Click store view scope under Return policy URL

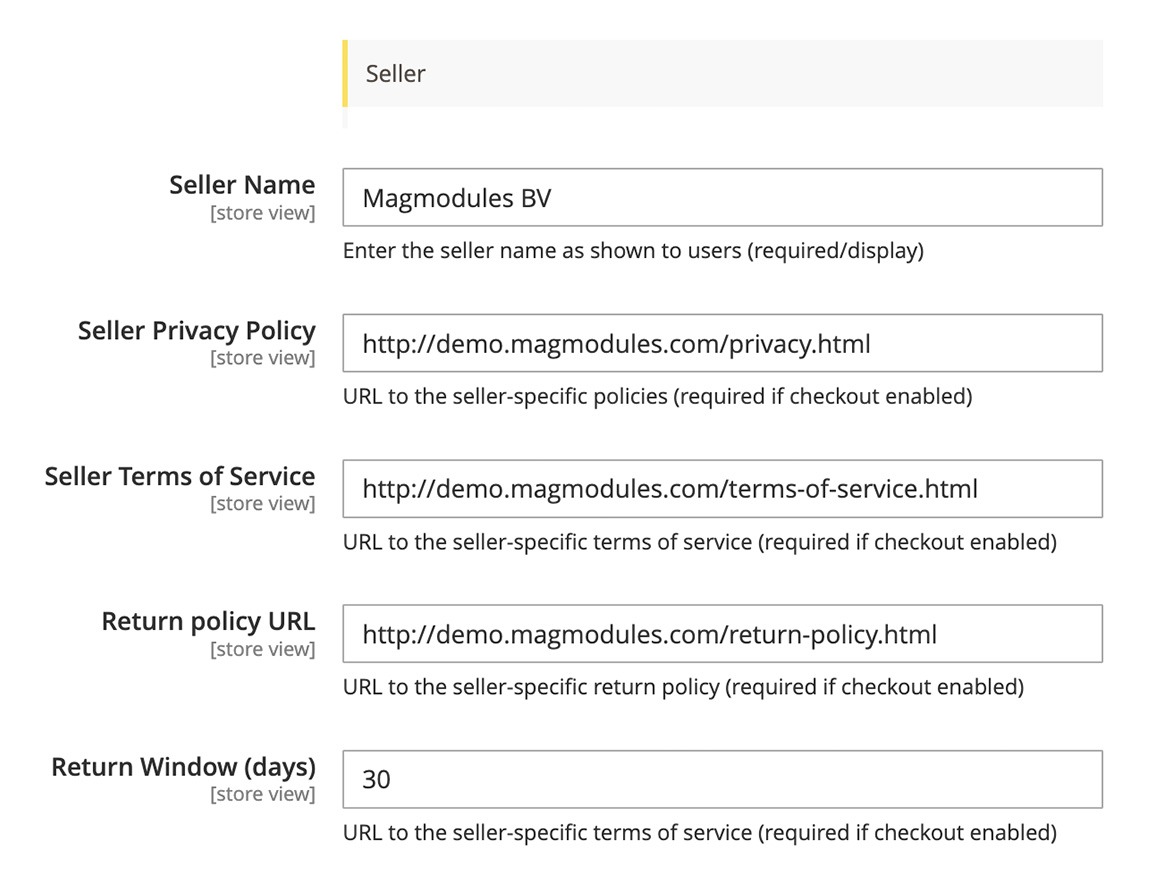(262, 649)
